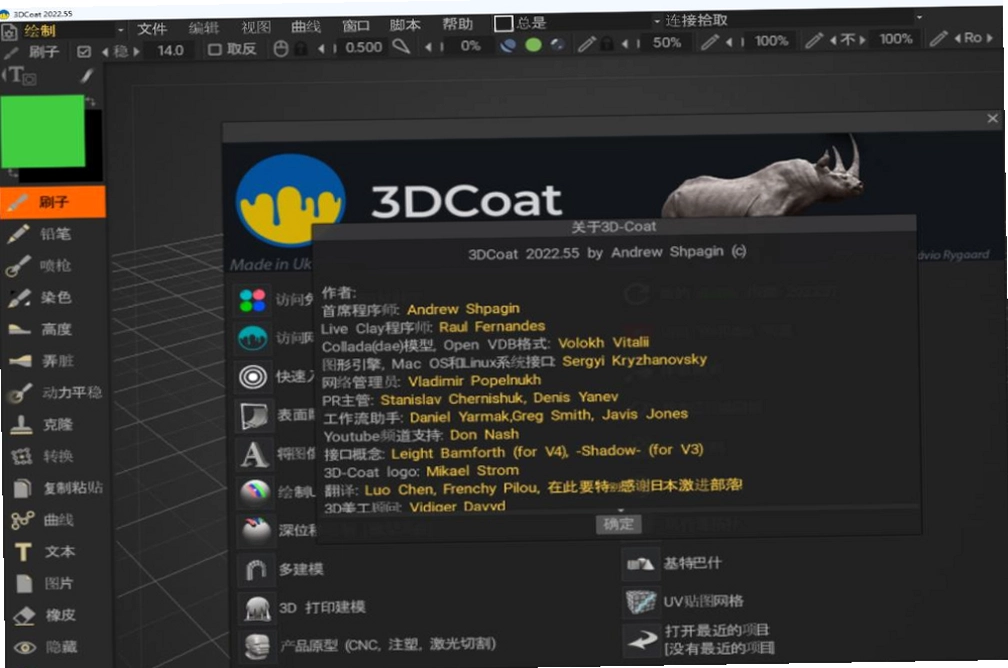Click the left arrow beside 不
This screenshot has height=668, width=1008.
(833, 40)
